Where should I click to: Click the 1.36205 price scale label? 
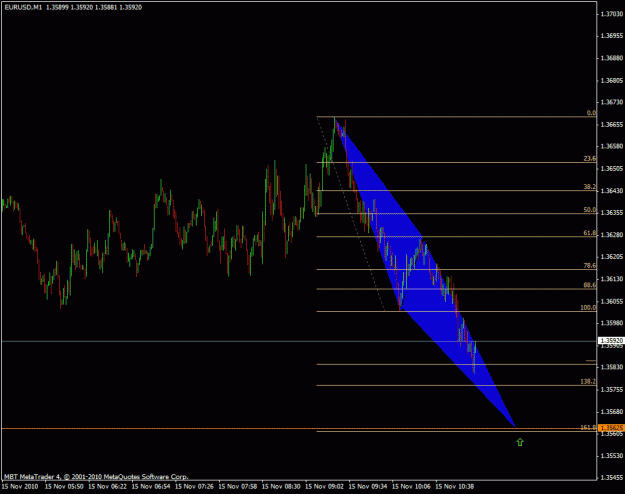[x=611, y=256]
